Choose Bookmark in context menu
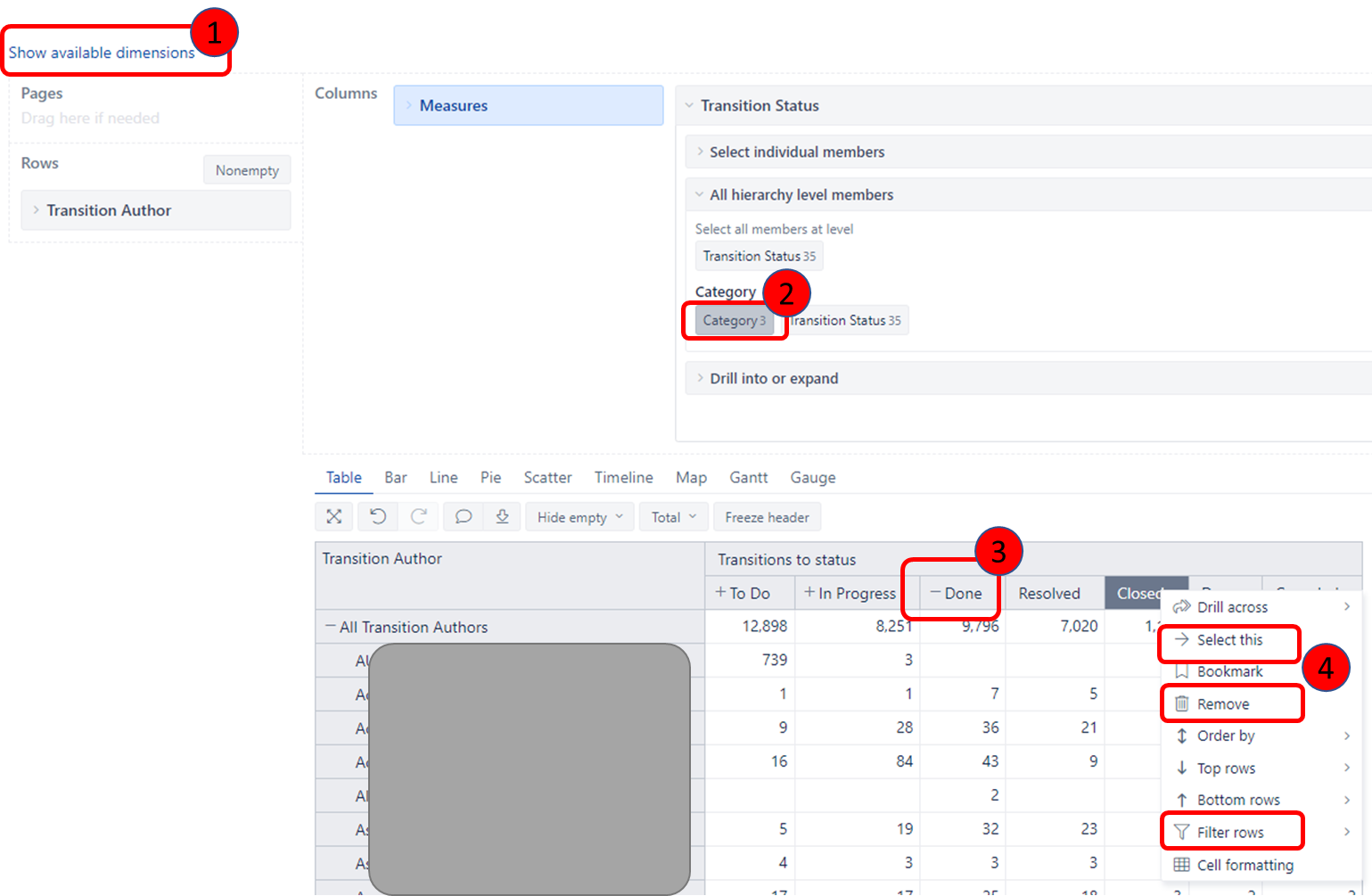The width and height of the screenshot is (1372, 896). (1228, 672)
